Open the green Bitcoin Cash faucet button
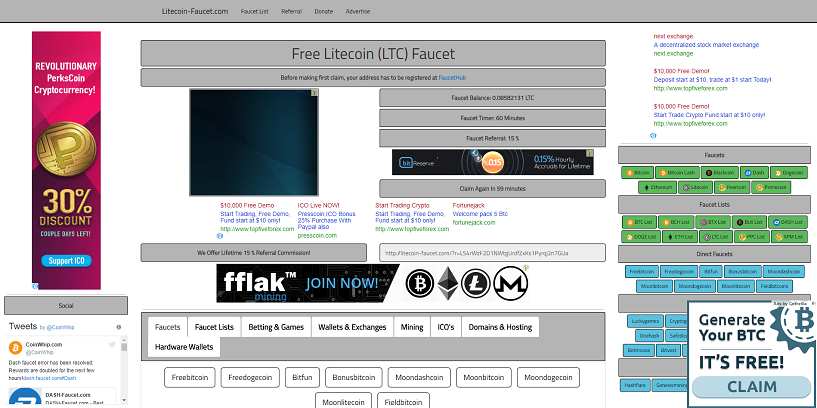This screenshot has width=817, height=408. (x=677, y=172)
